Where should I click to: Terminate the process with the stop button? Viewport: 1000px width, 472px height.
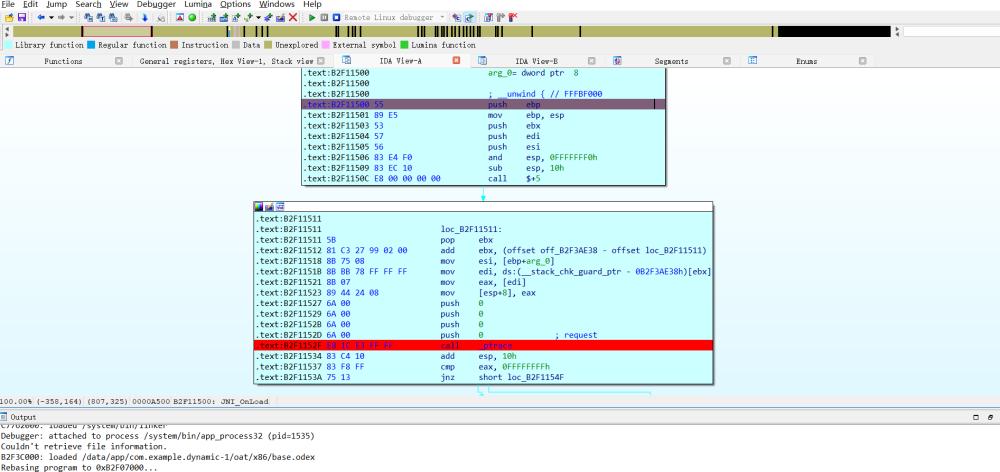click(x=336, y=18)
